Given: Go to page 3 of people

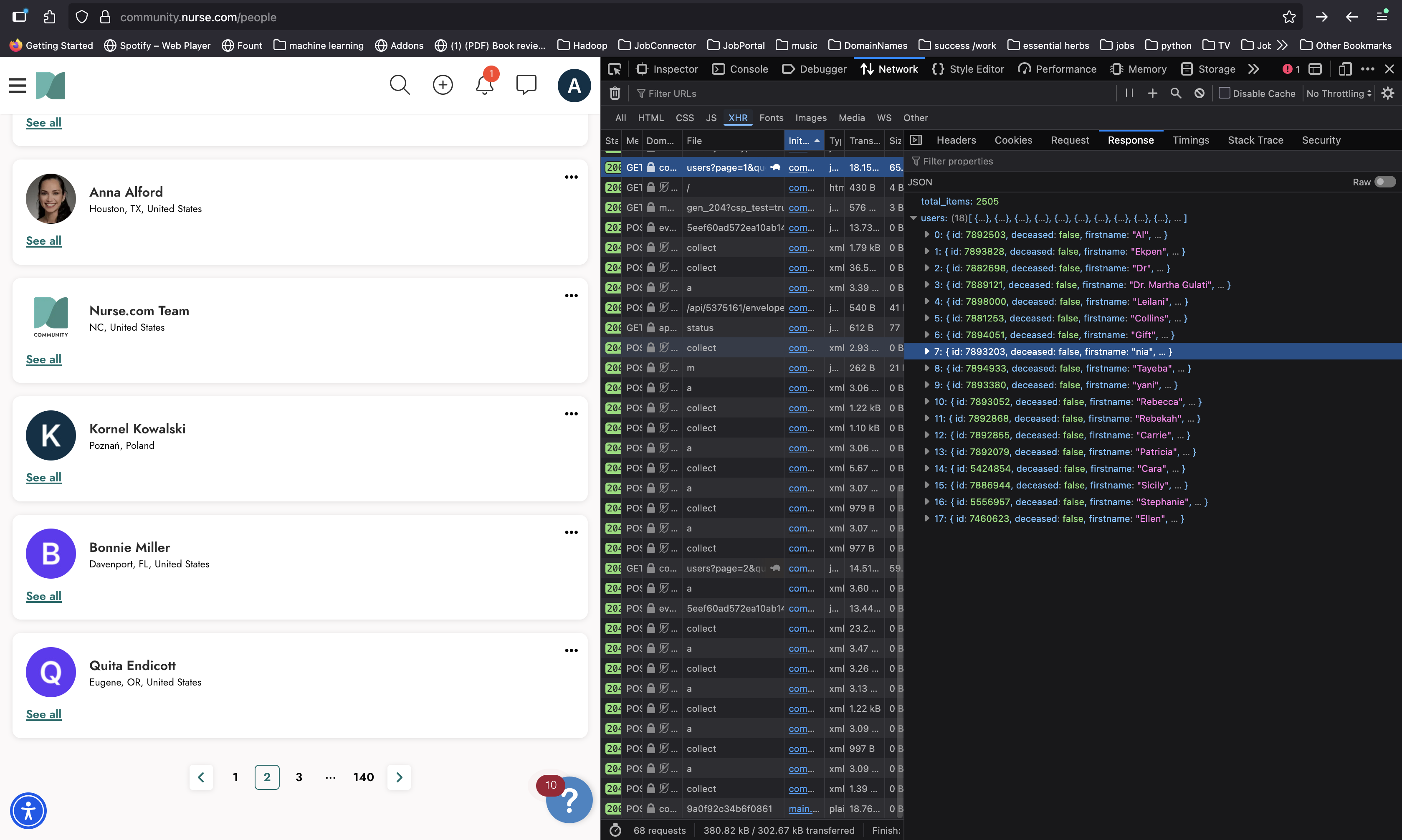Looking at the screenshot, I should coord(299,777).
